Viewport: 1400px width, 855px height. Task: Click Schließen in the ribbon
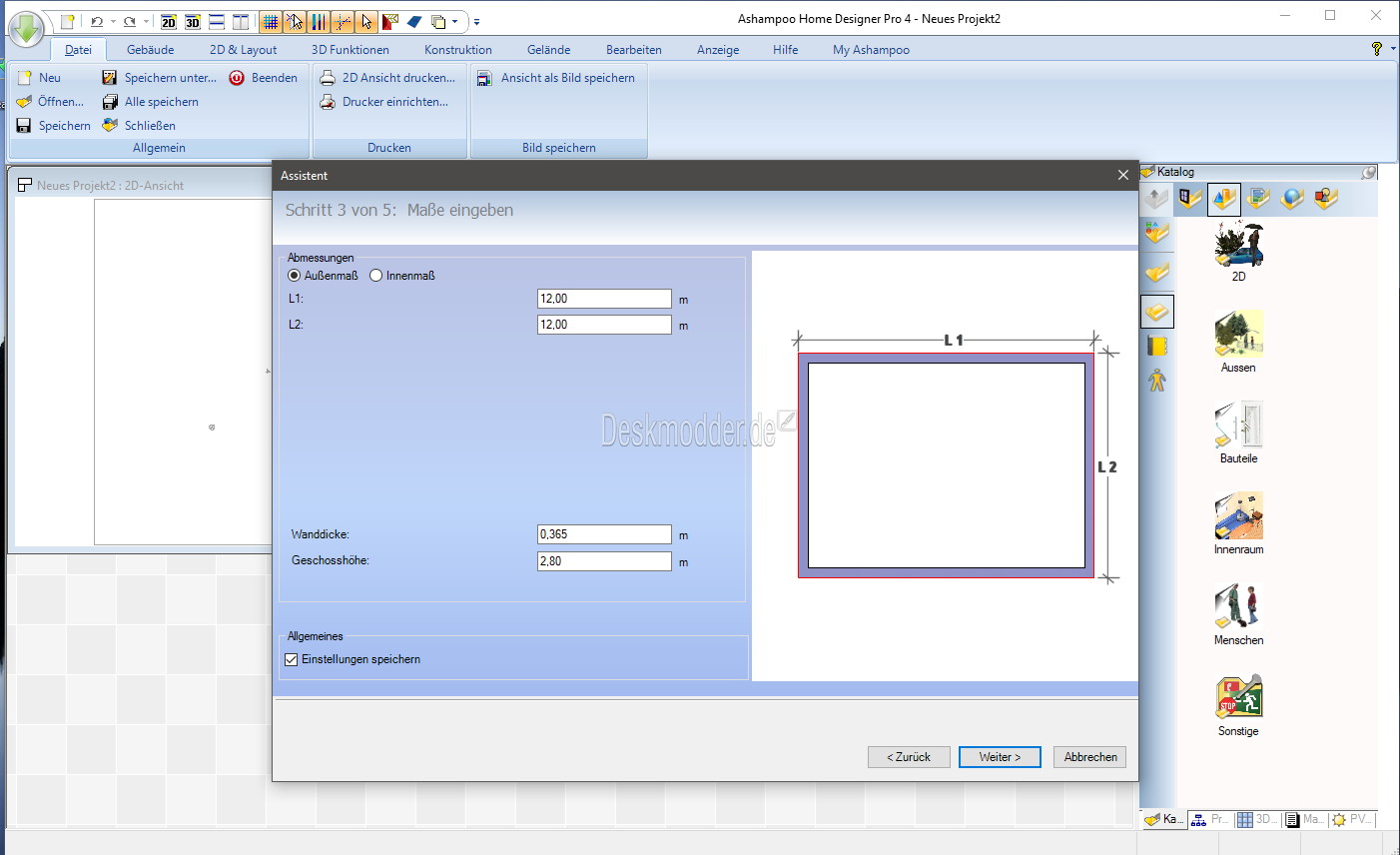[139, 126]
